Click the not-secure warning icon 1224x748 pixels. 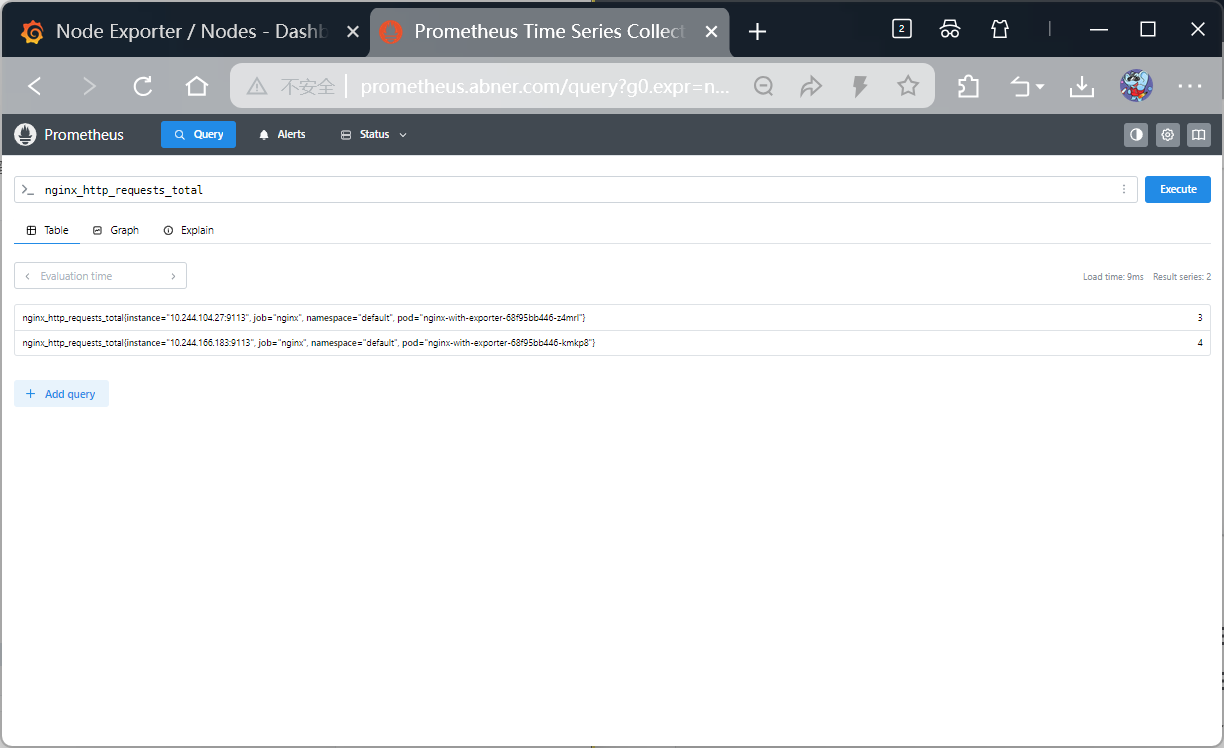257,87
